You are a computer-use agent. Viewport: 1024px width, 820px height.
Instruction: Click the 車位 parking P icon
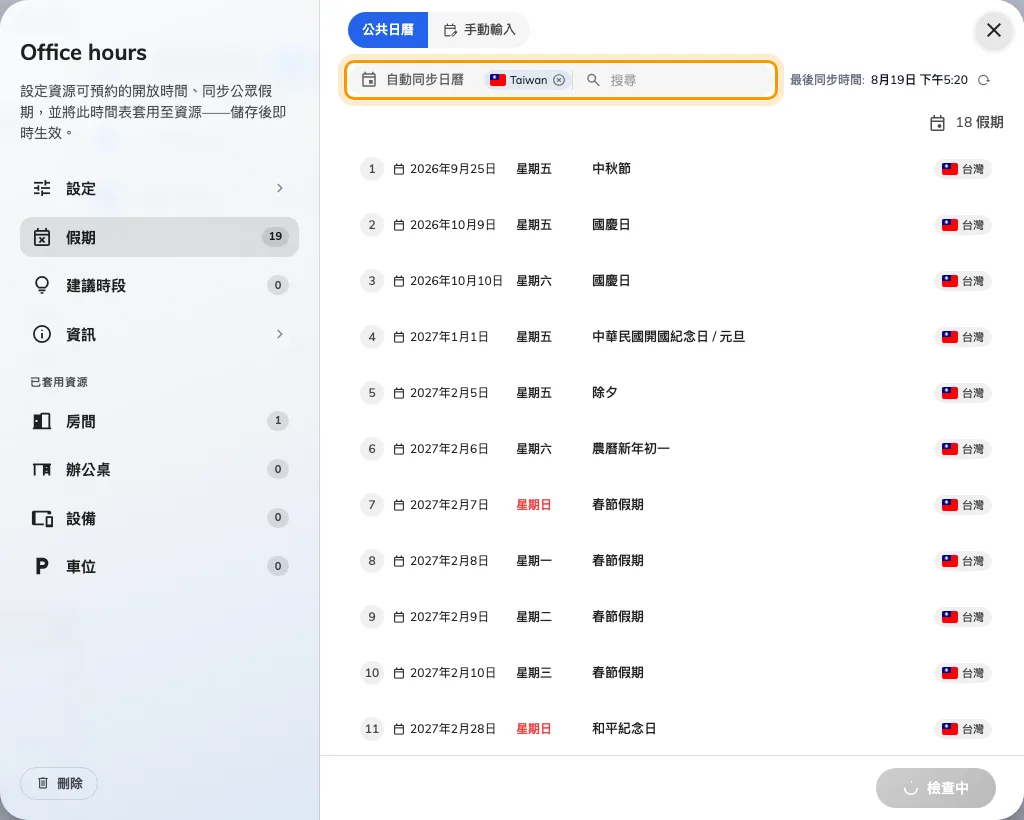point(42,566)
